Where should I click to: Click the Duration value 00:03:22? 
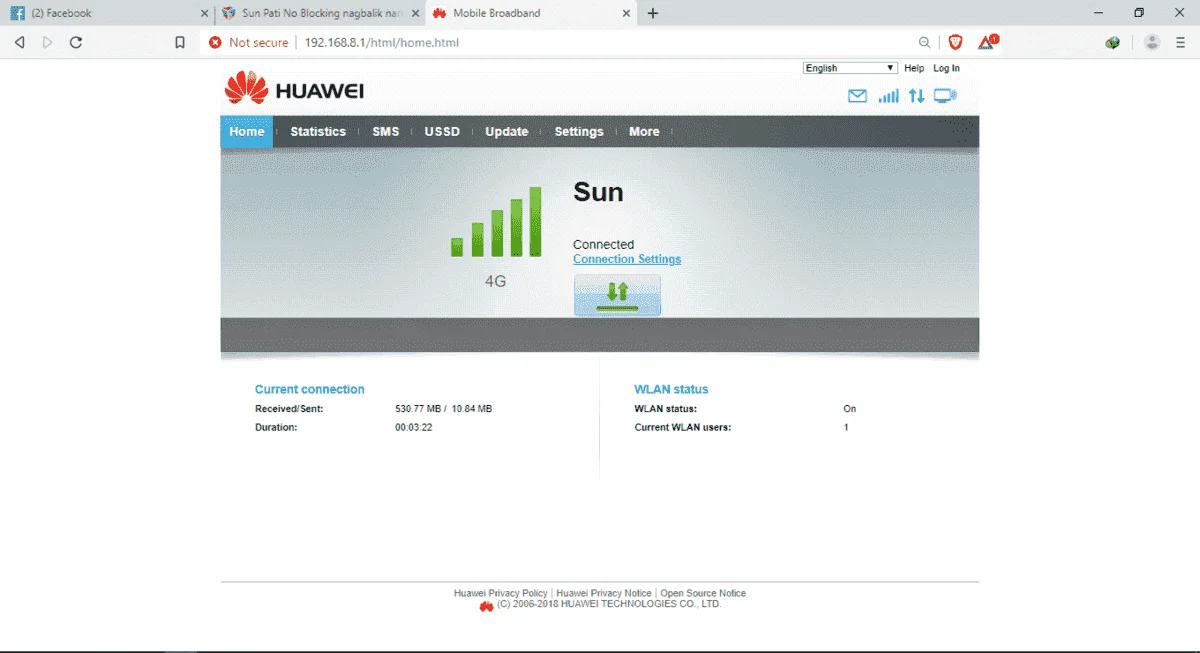coord(414,427)
